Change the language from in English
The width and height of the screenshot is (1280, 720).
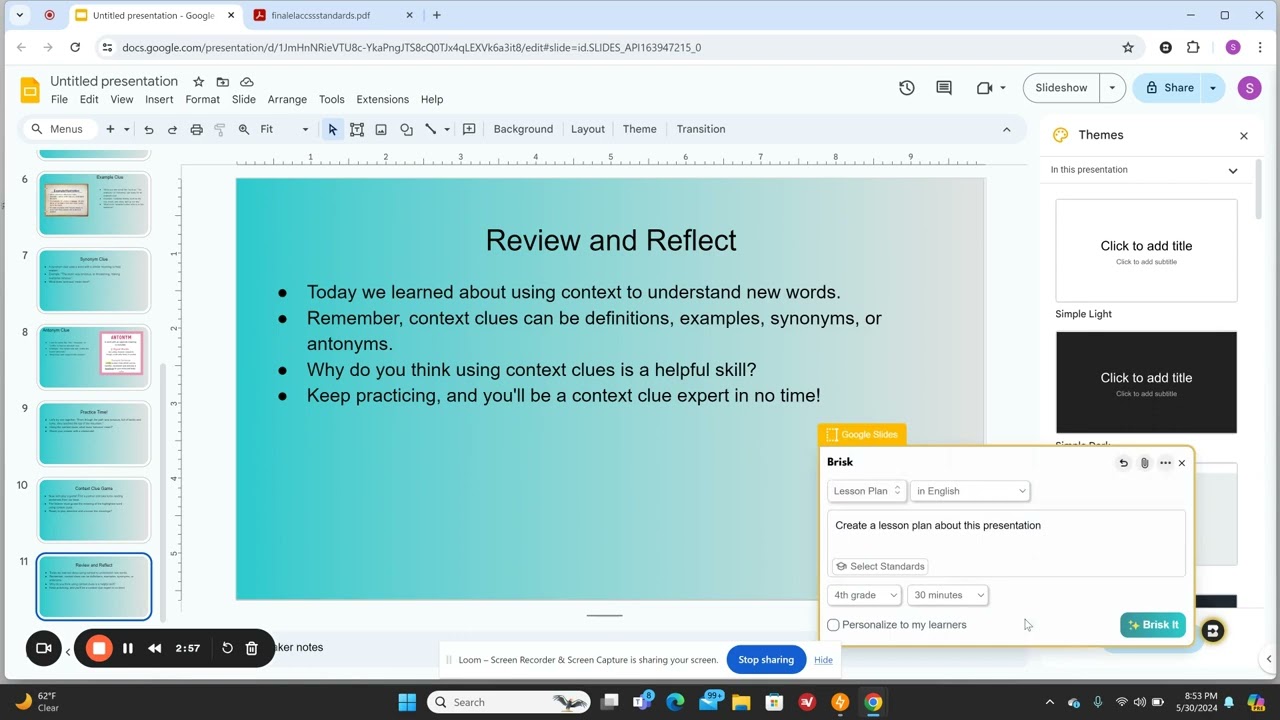pos(970,491)
